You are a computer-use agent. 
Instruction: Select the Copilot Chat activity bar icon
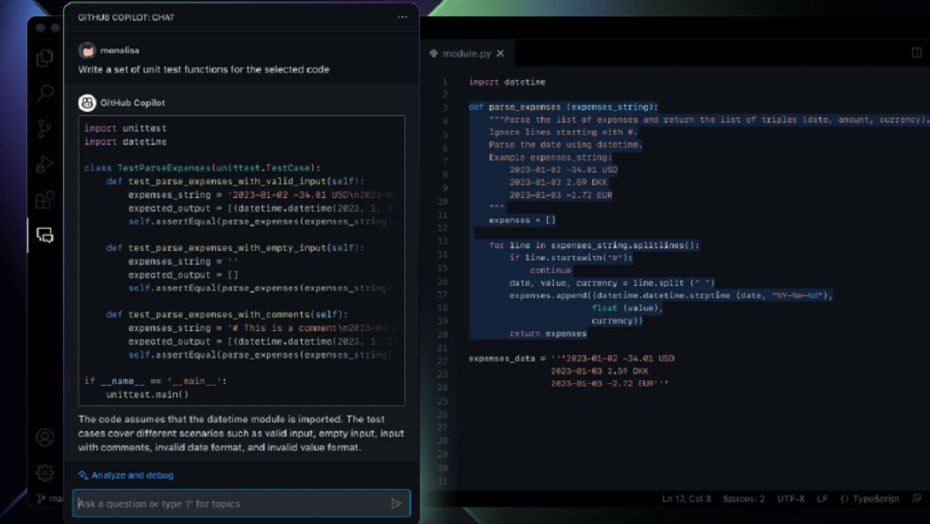click(45, 236)
